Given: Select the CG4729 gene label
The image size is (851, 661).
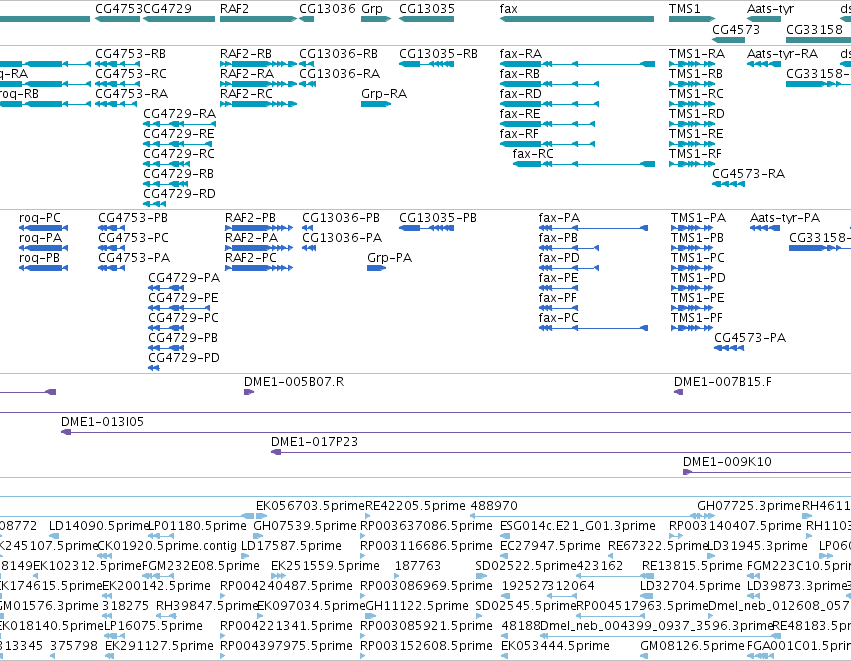Looking at the screenshot, I should click(167, 9).
